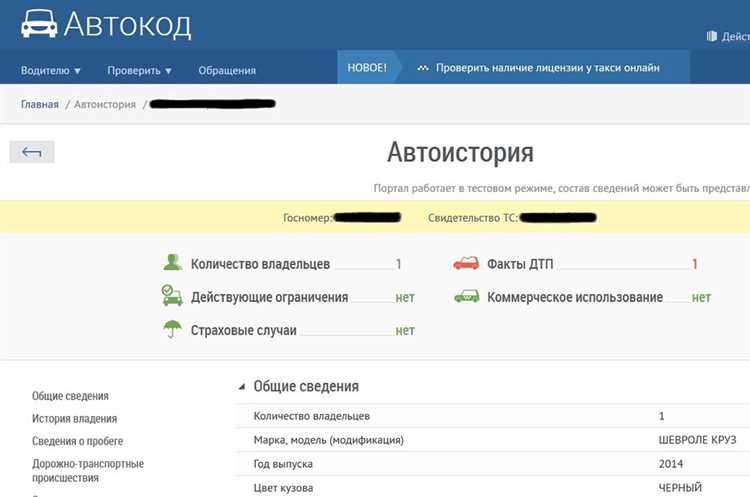Screen dimensions: 750x497
Task: Click the green taxi Коммерческое использование icon
Action: (x=466, y=296)
